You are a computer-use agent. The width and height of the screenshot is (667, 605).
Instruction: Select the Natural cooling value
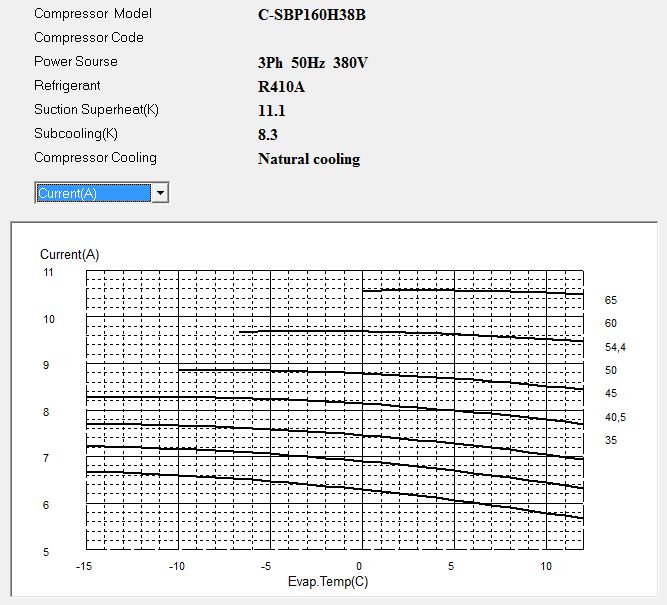(308, 159)
